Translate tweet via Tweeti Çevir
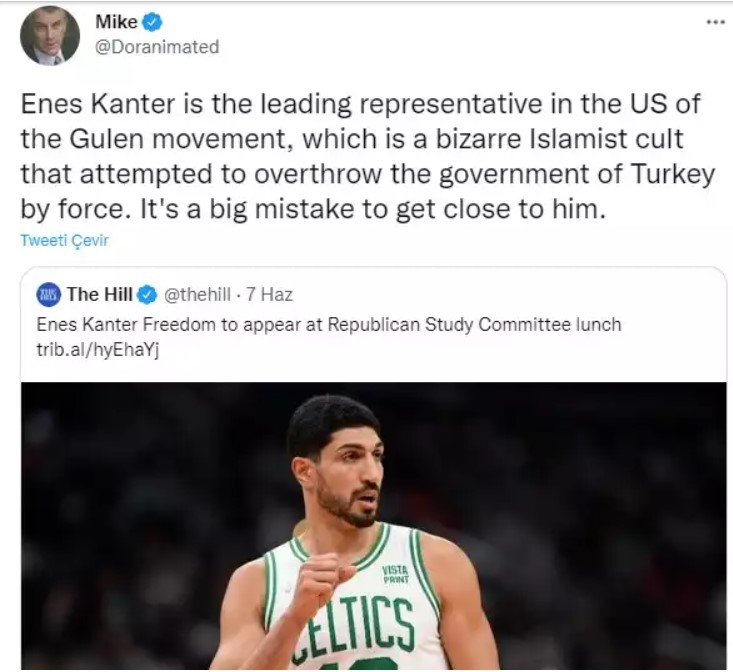This screenshot has height=672, width=733. click(x=65, y=240)
